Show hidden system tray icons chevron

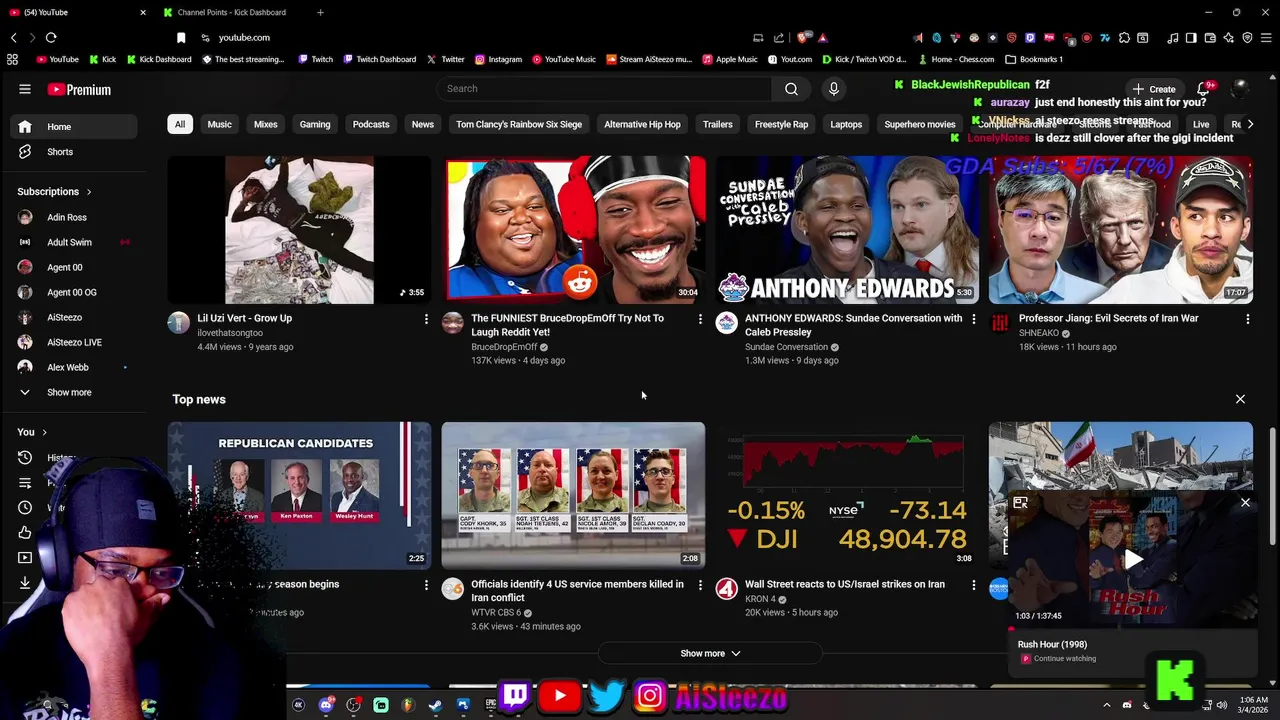pyautogui.click(x=1106, y=705)
